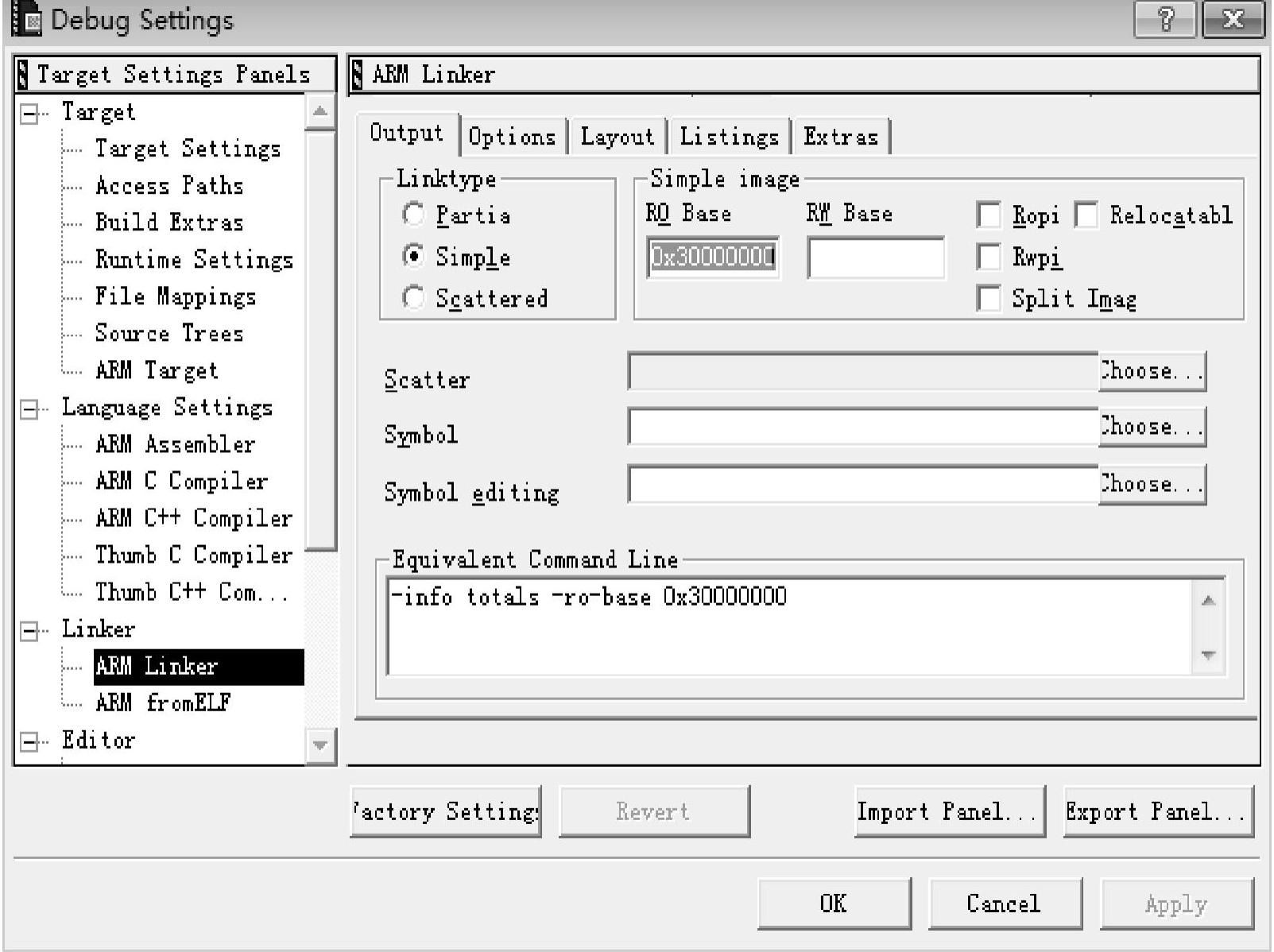Select Runtime Settings in the tree
Viewport: 1274px width, 952px height.
194,260
